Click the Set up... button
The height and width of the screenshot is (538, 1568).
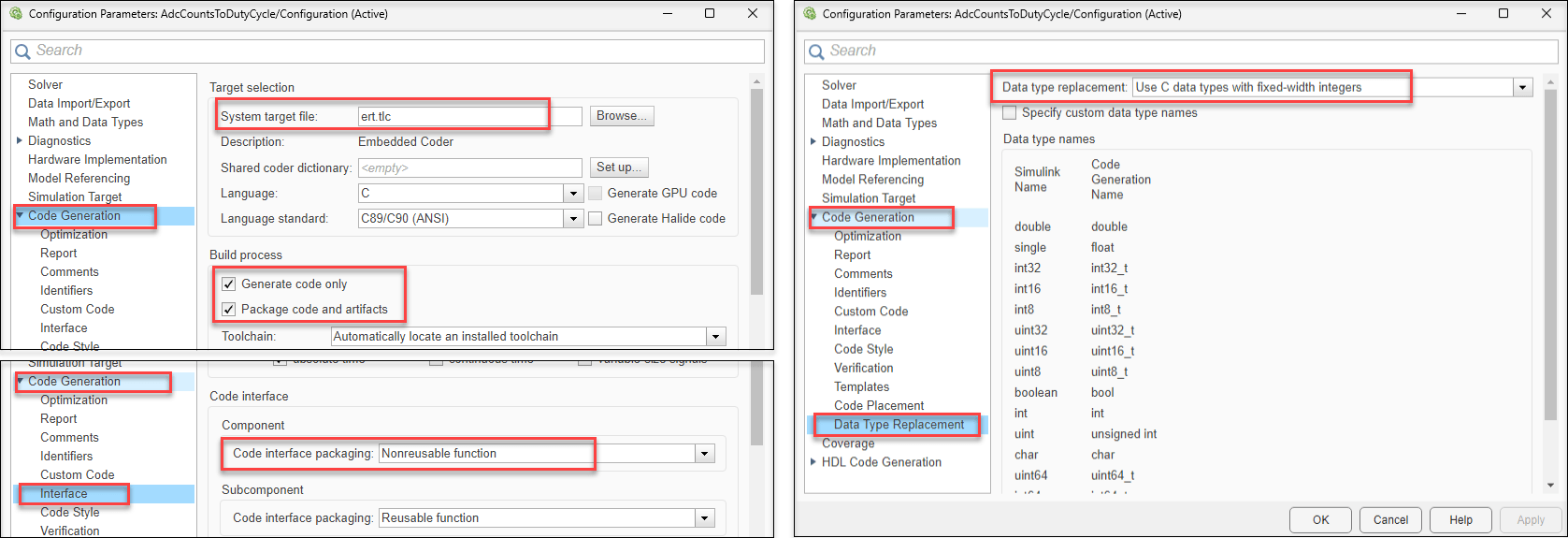(x=619, y=167)
